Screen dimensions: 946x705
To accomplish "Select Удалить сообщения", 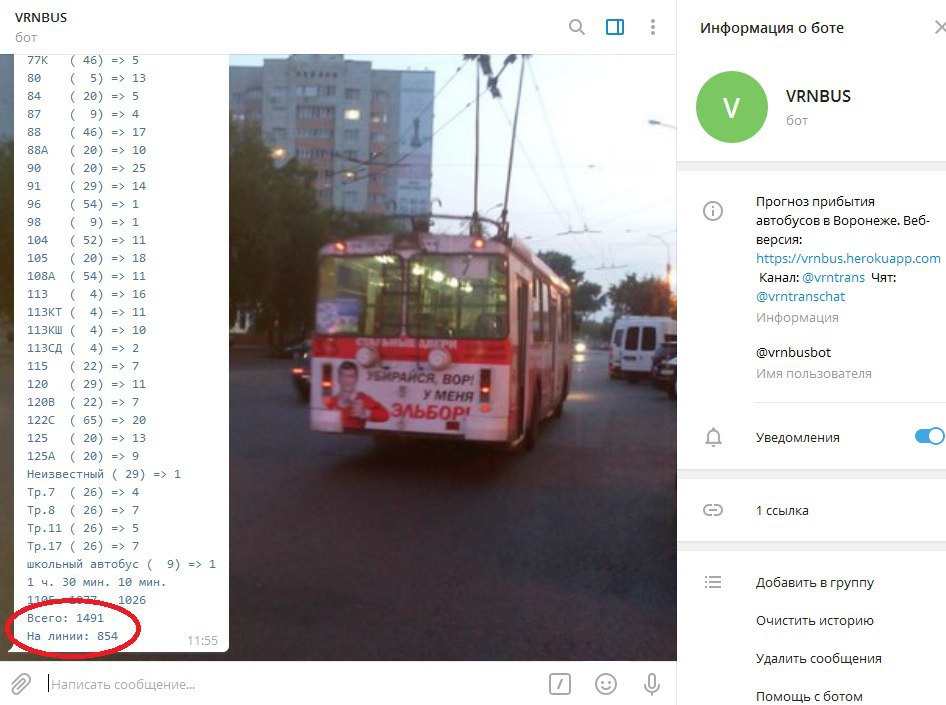I will tap(819, 659).
